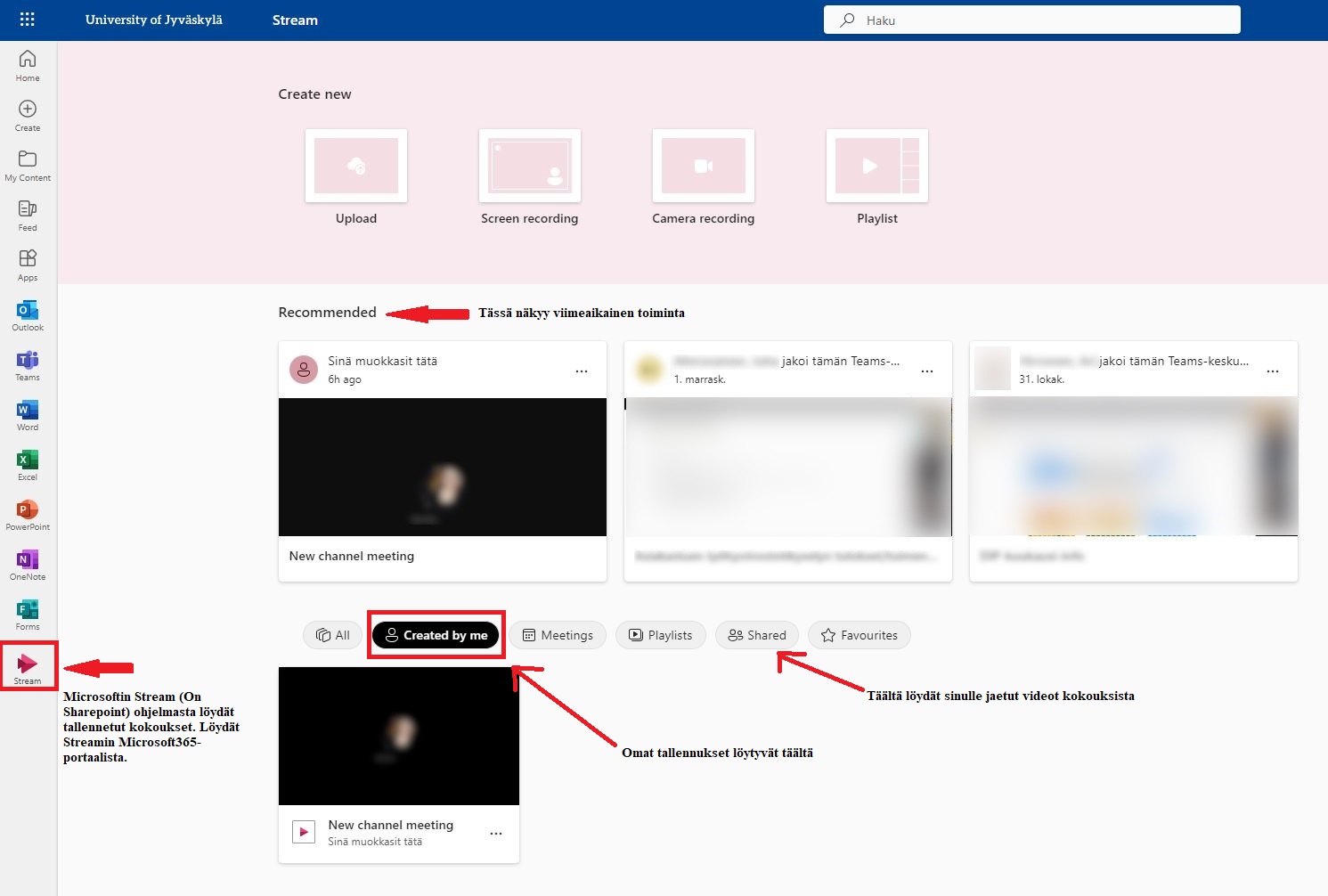Open Forms from the sidebar
Viewport: 1328px width, 896px height.
[x=28, y=614]
